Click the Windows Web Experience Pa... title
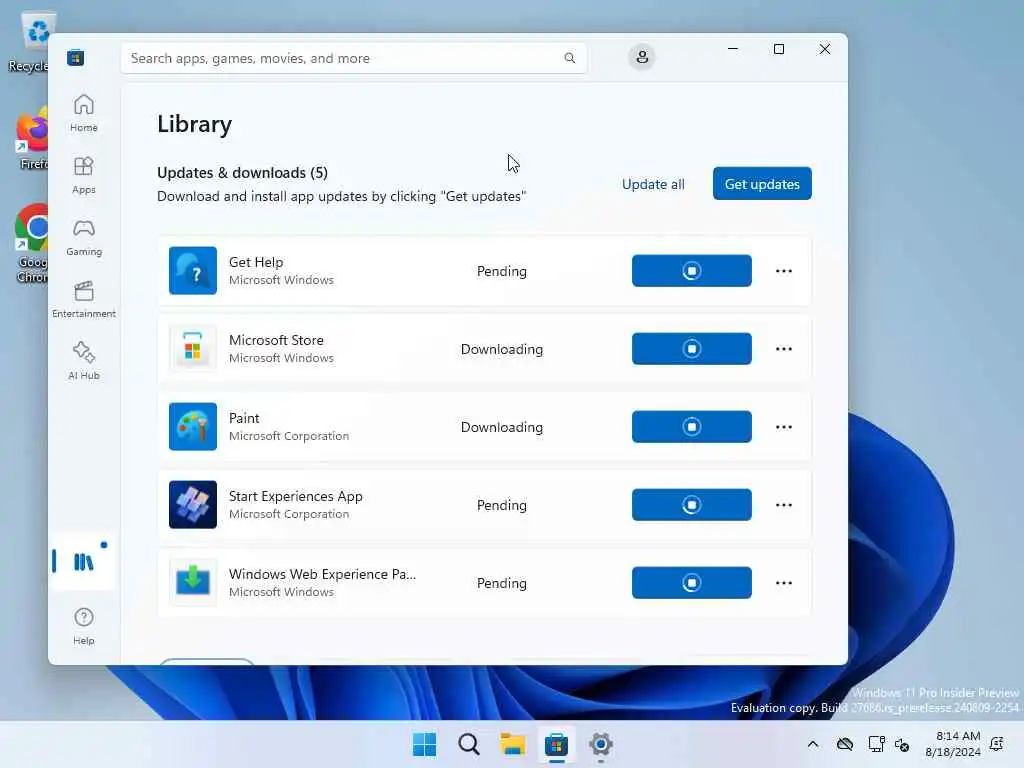Screen dimensions: 1024x768 pyautogui.click(x=322, y=573)
